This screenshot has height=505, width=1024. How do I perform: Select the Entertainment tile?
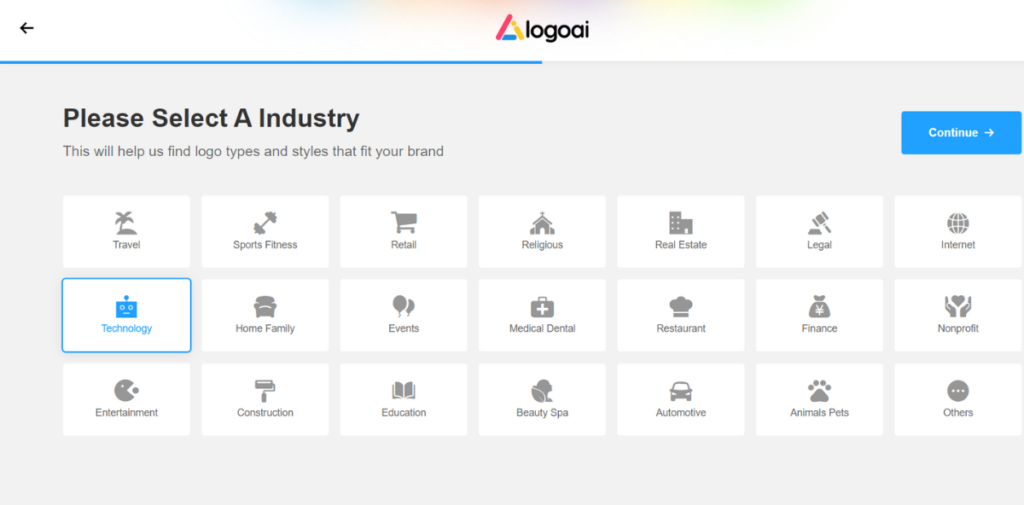click(127, 400)
